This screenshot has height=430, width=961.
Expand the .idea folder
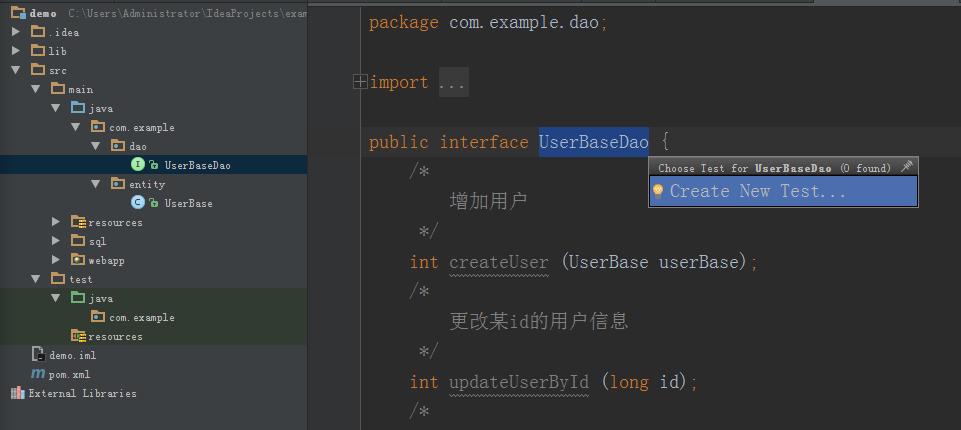coord(16,32)
